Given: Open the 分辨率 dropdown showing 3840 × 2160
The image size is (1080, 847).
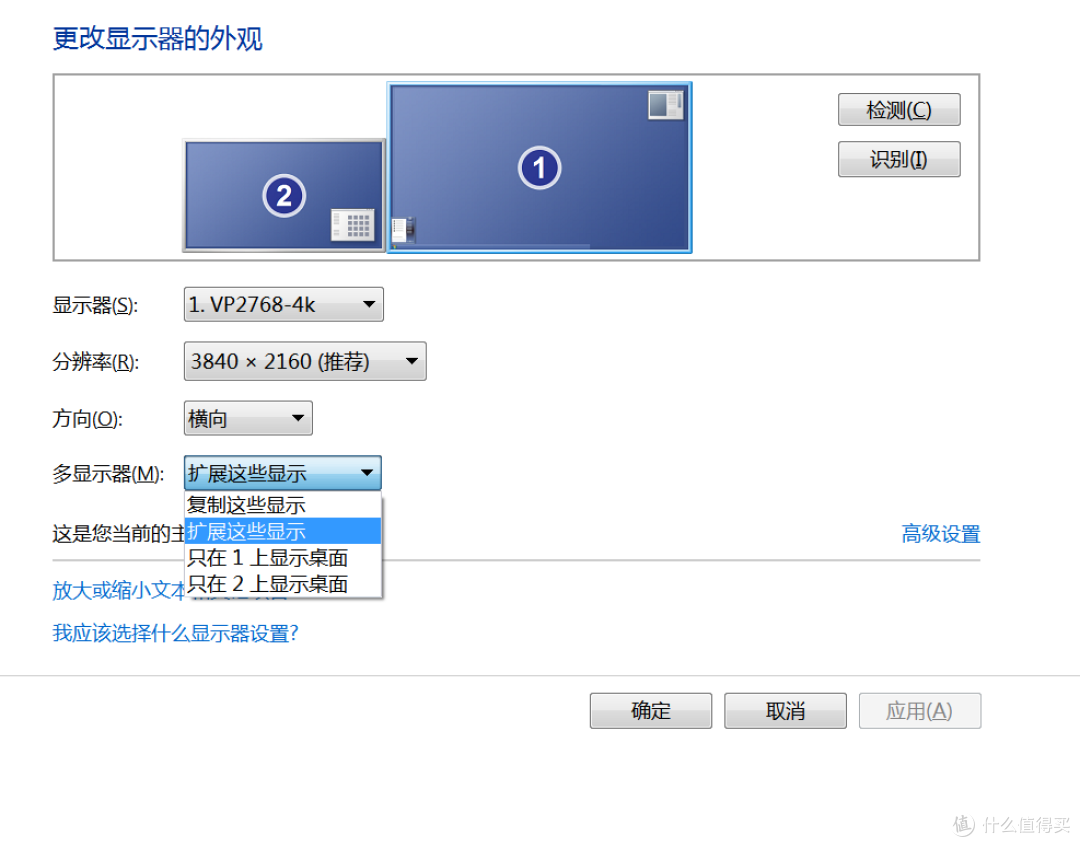Looking at the screenshot, I should click(304, 361).
